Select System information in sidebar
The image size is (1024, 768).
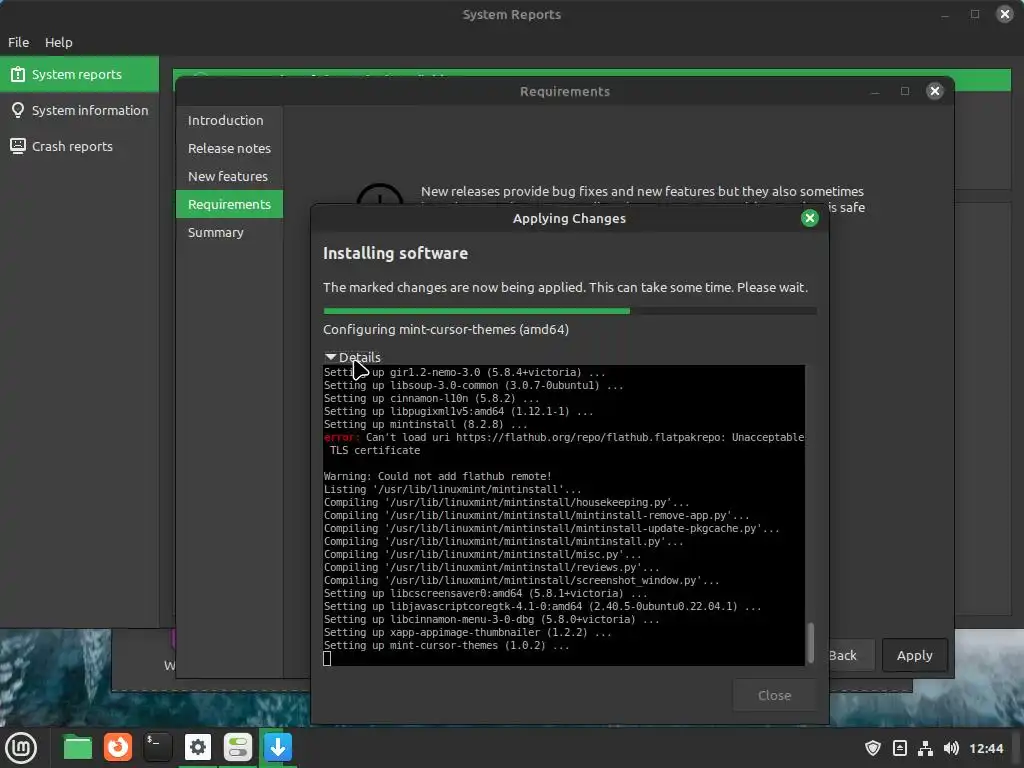(79, 110)
